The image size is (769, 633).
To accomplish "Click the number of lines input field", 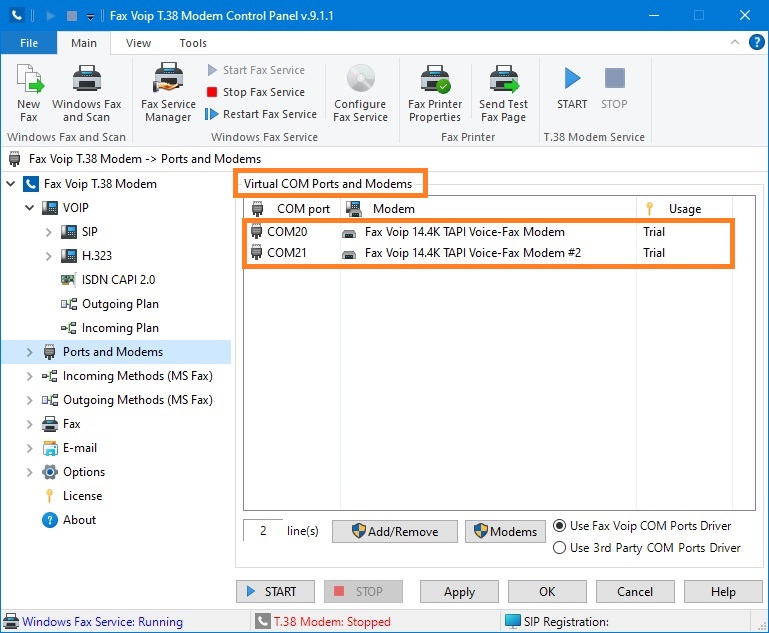I will pyautogui.click(x=263, y=531).
